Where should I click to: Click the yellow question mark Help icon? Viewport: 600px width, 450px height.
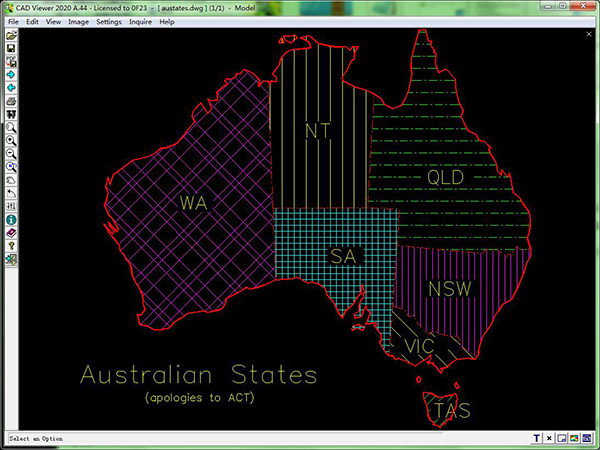11,245
